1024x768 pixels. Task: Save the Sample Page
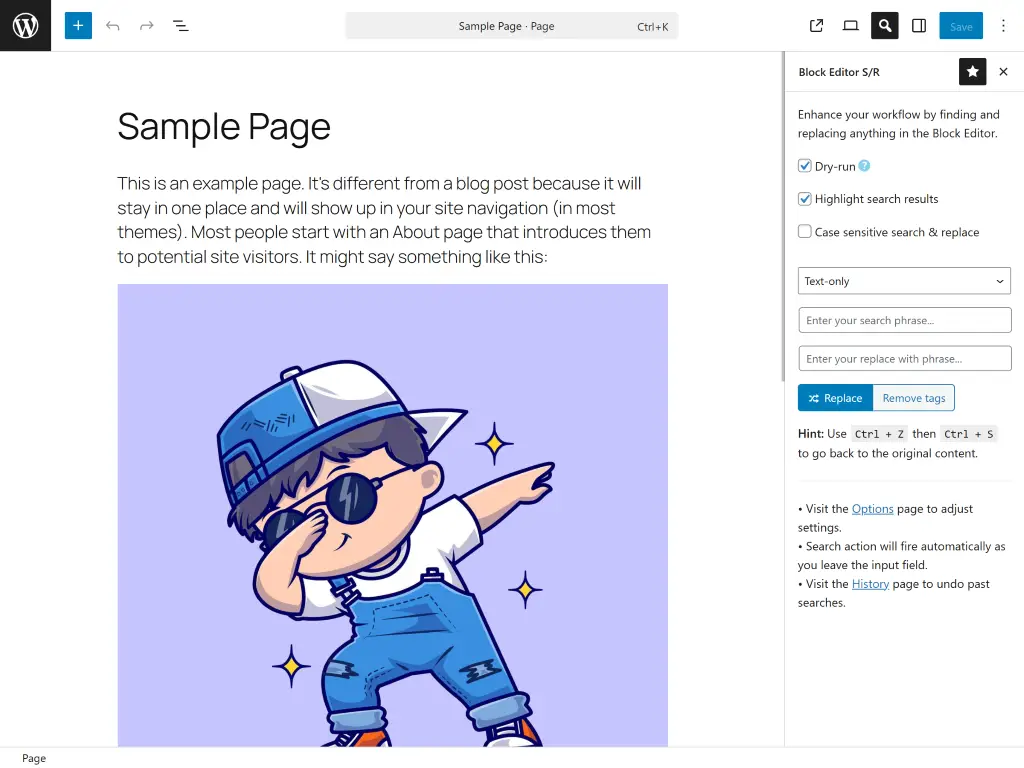pyautogui.click(x=960, y=25)
